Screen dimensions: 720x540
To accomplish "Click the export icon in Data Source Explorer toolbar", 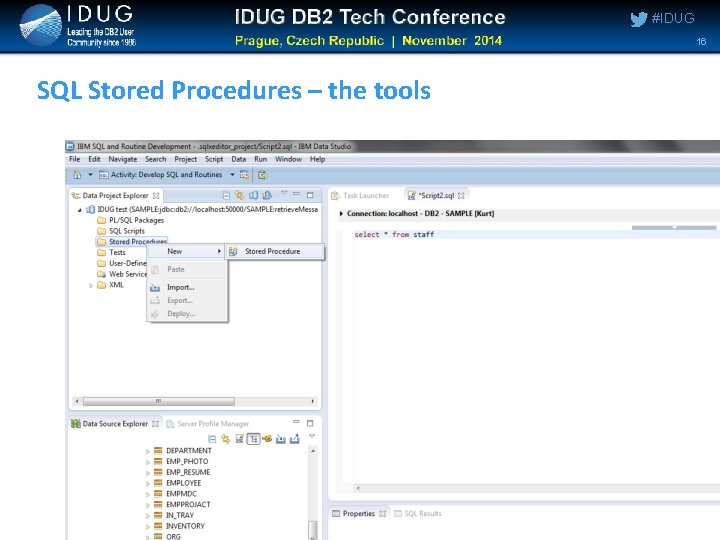I will click(294, 439).
